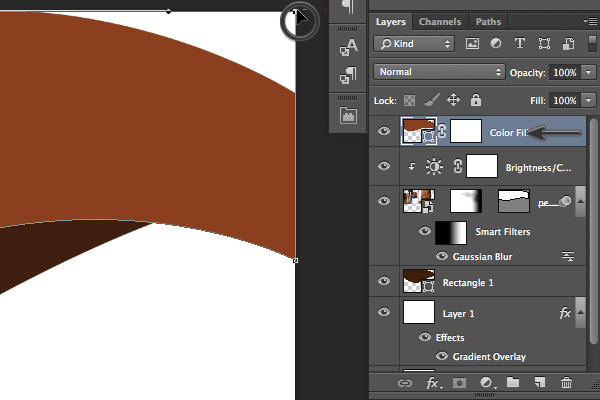The width and height of the screenshot is (600, 400).
Task: Filter layers by shape layer icon
Action: tap(544, 44)
